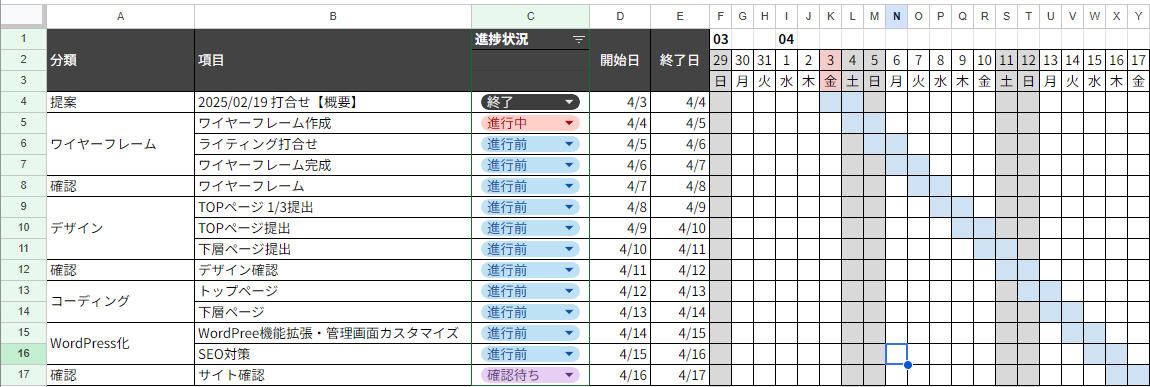Click the fill handle of selected cell N16
The height and width of the screenshot is (387, 1150).
pos(908,364)
